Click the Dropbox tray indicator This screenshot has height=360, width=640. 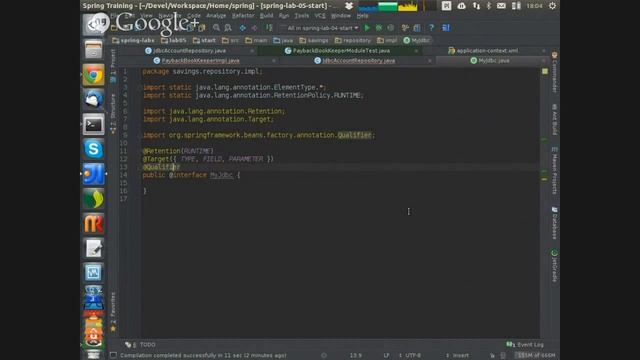[x=349, y=6]
